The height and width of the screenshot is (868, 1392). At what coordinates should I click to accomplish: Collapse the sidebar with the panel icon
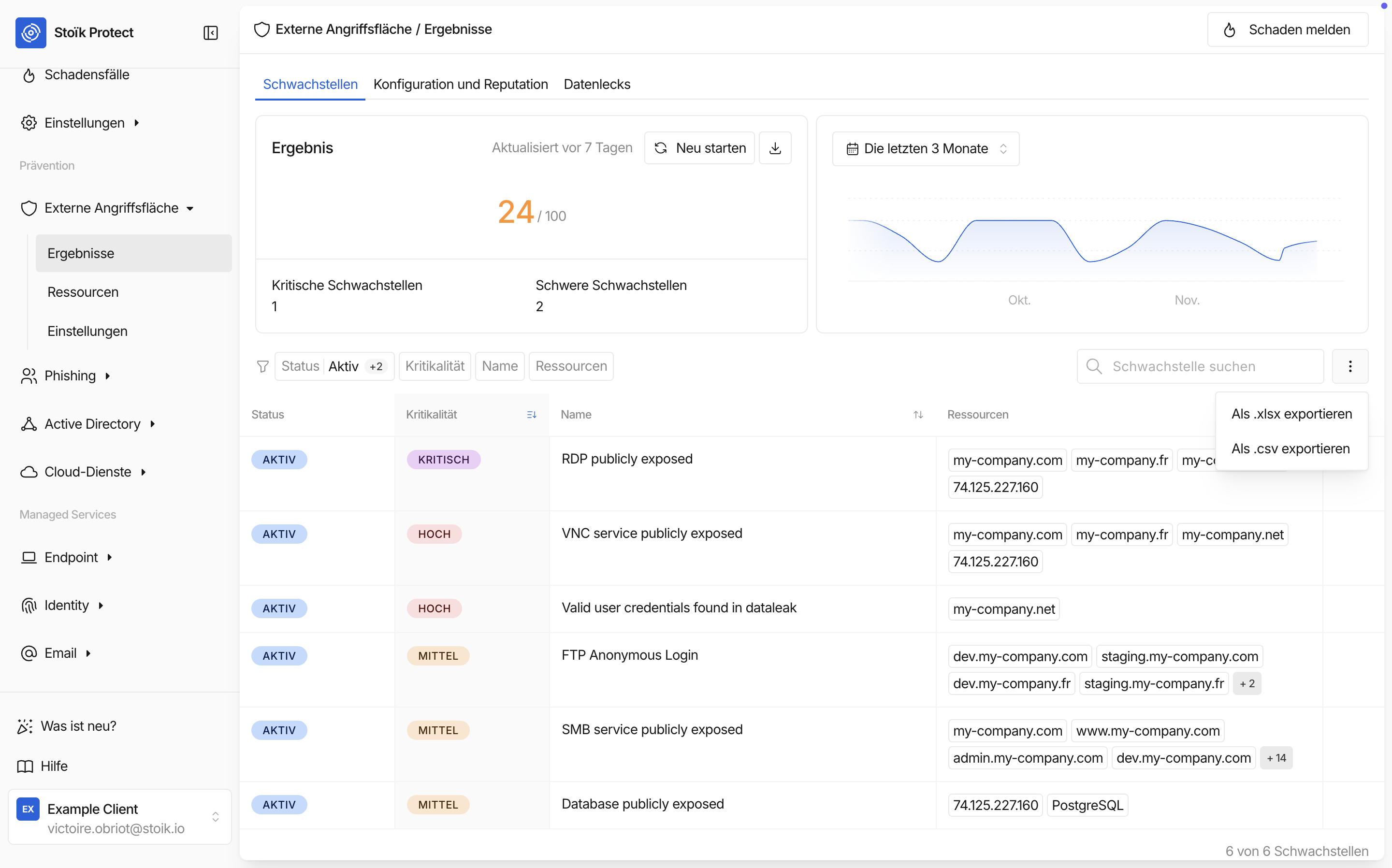[x=211, y=33]
